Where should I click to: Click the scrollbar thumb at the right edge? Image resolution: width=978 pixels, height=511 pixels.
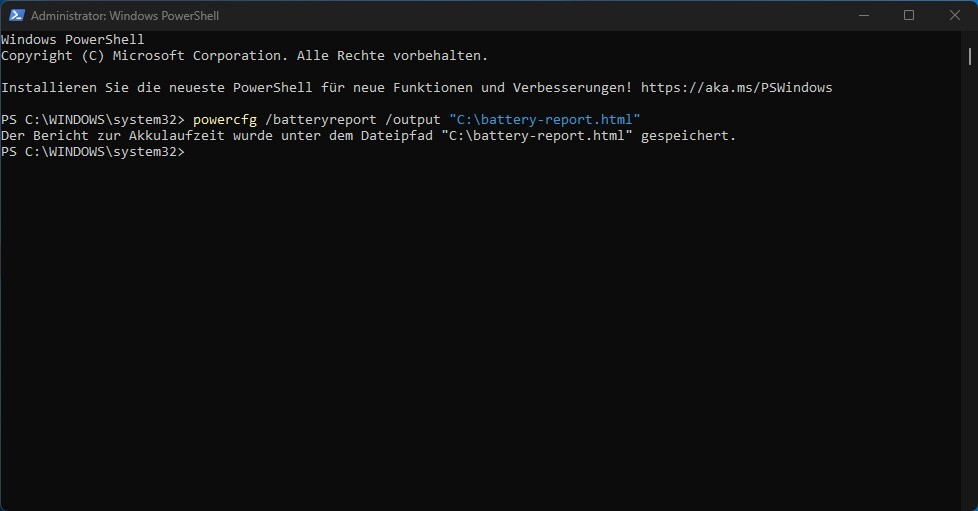969,56
